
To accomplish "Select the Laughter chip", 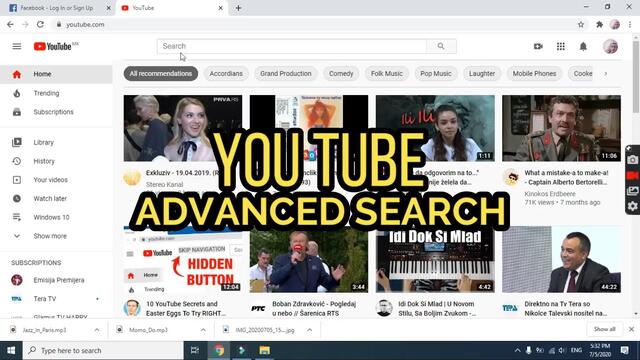I will pos(482,73).
